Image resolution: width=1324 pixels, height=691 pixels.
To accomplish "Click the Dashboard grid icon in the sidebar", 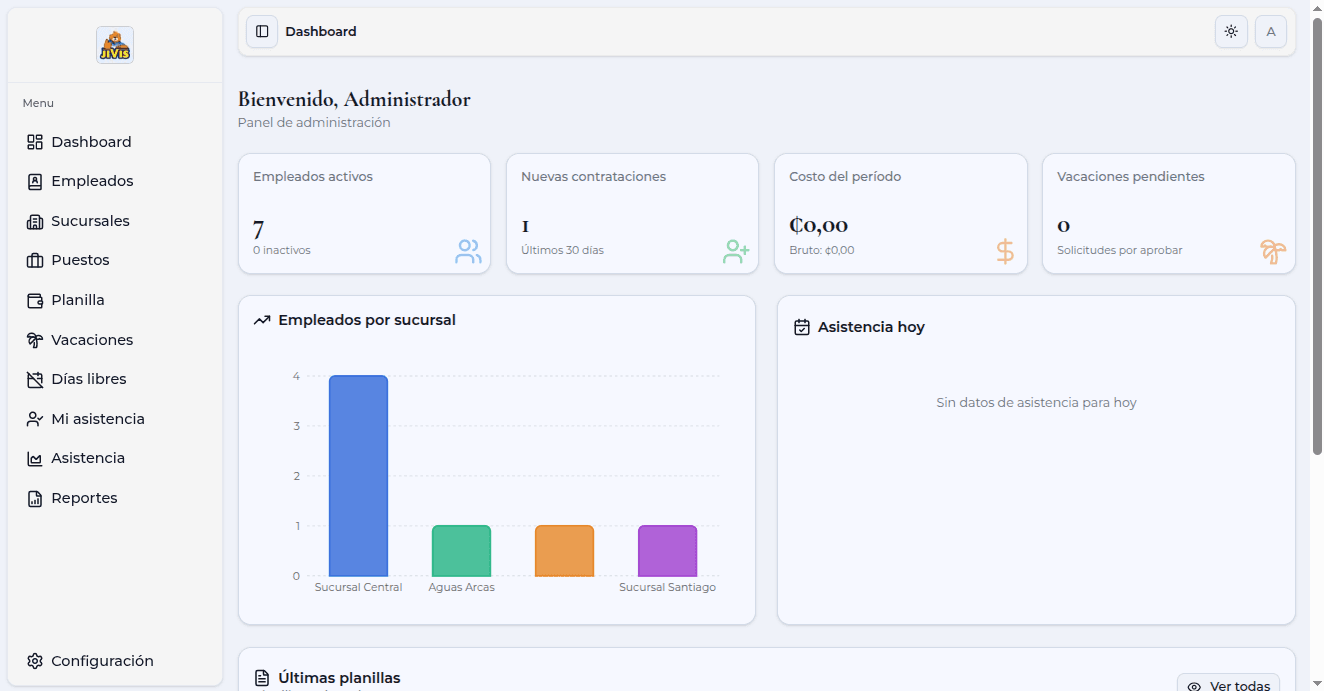I will (x=35, y=142).
